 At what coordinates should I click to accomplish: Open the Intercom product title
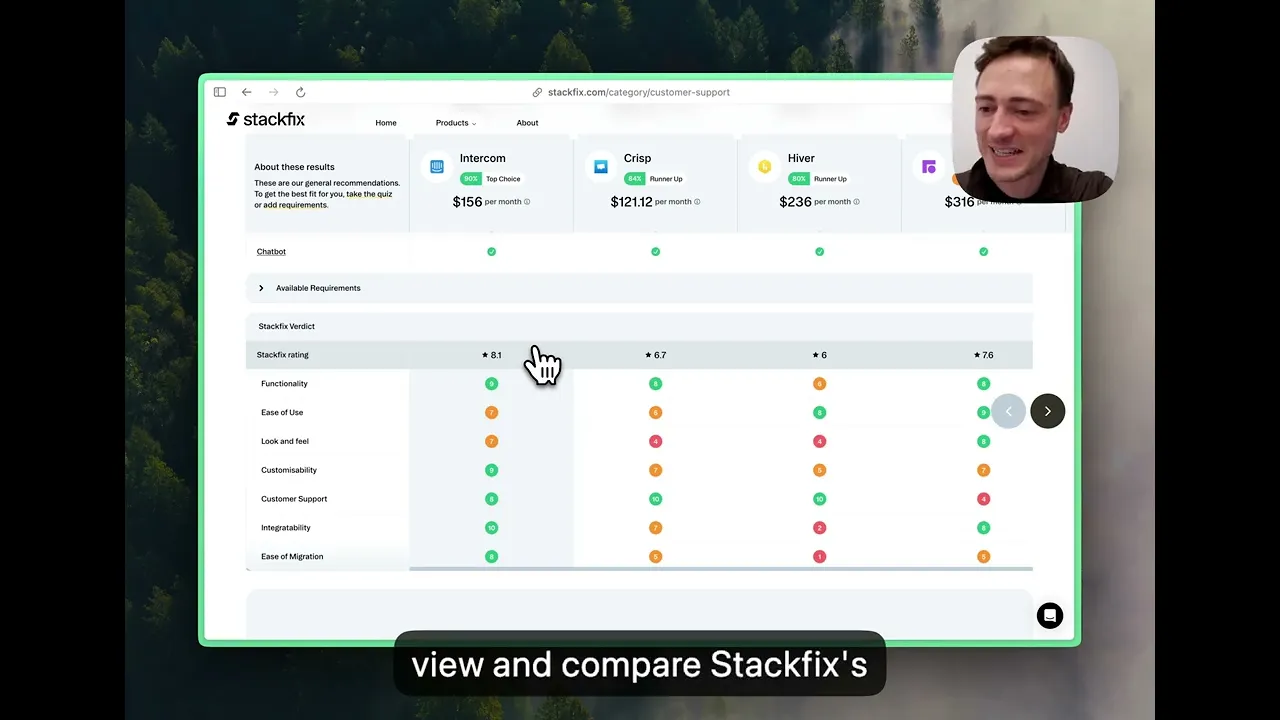(482, 158)
